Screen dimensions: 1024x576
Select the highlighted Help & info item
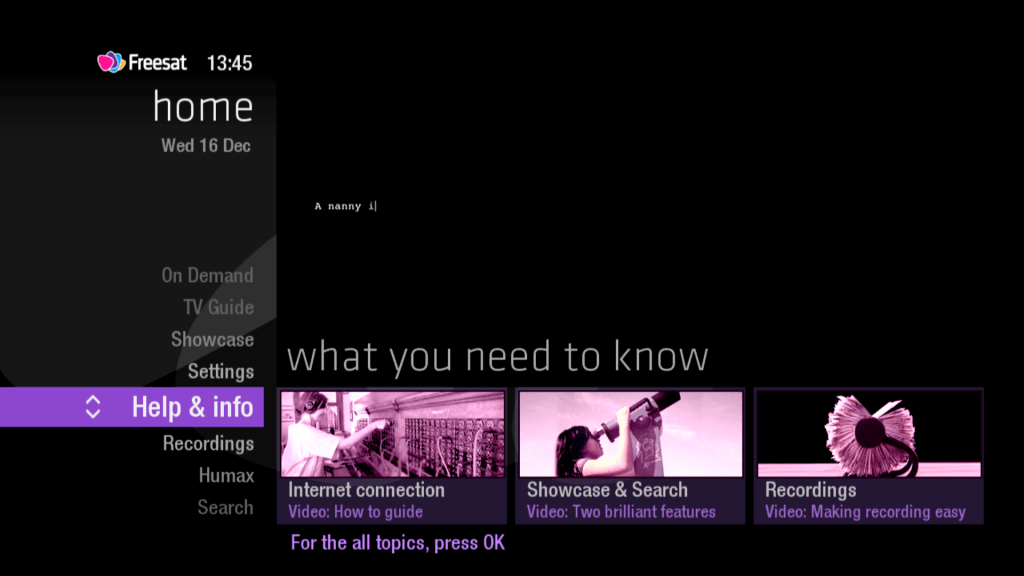pyautogui.click(x=192, y=407)
